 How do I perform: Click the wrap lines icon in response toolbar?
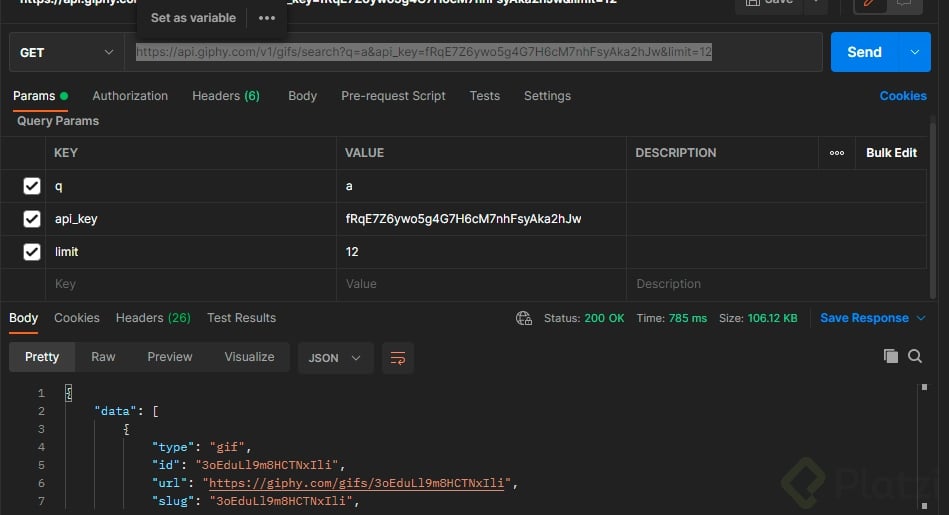(x=397, y=358)
